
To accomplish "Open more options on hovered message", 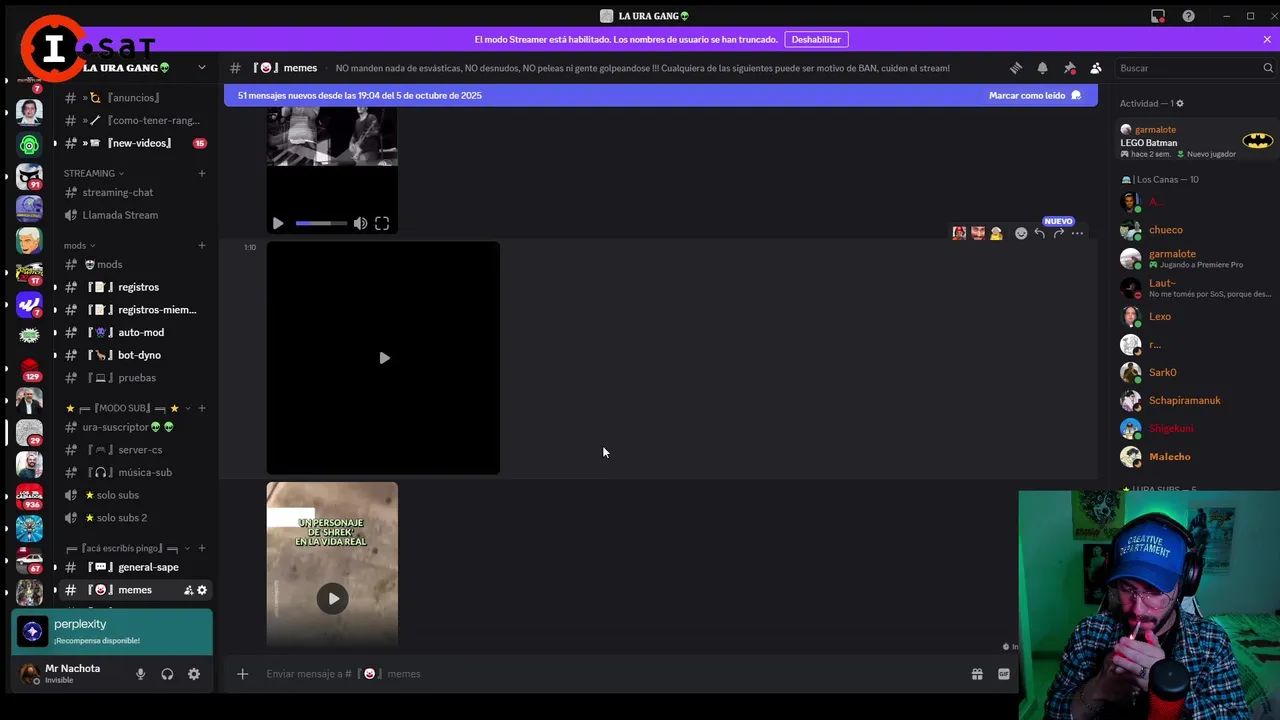I will 1077,233.
